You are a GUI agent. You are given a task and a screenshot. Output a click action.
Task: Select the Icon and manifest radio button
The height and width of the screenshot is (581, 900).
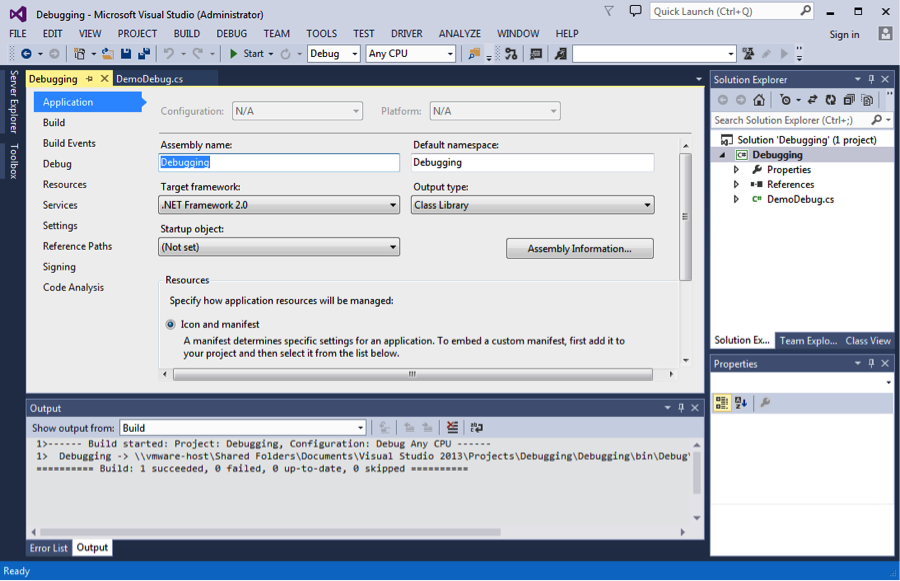pos(170,324)
